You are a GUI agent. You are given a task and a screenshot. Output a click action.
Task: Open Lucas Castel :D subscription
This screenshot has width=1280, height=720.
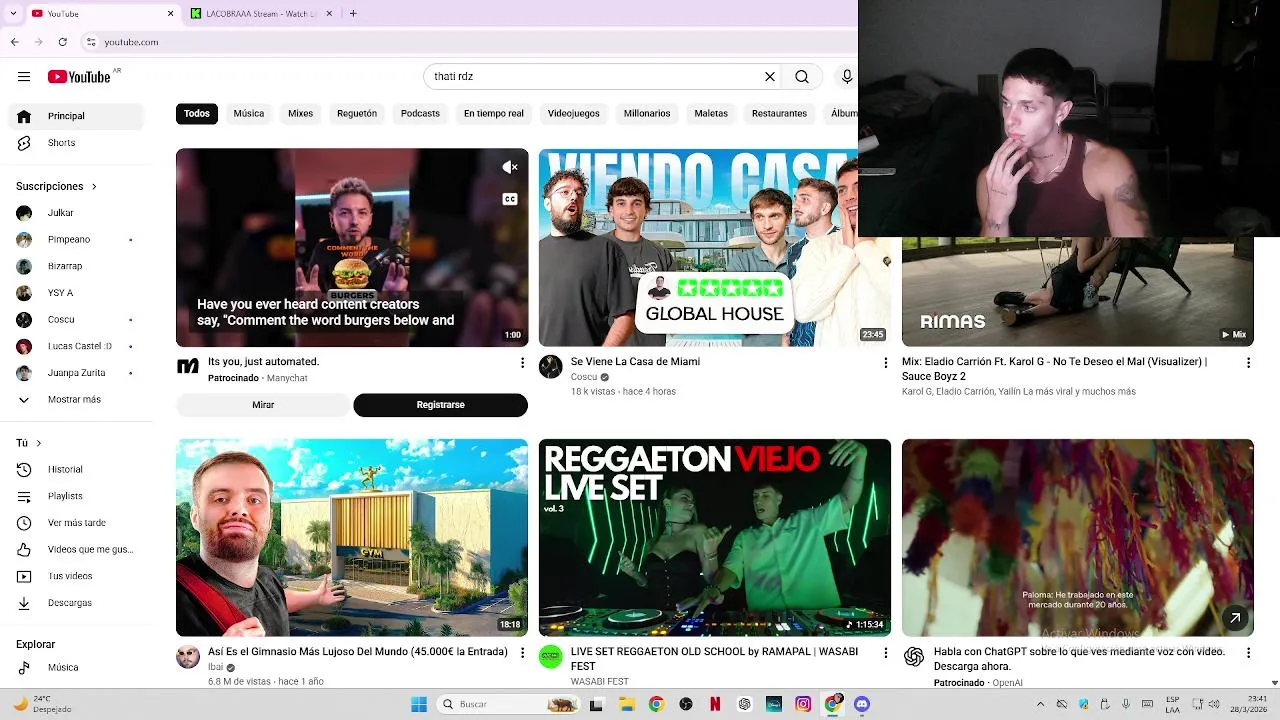[78, 346]
